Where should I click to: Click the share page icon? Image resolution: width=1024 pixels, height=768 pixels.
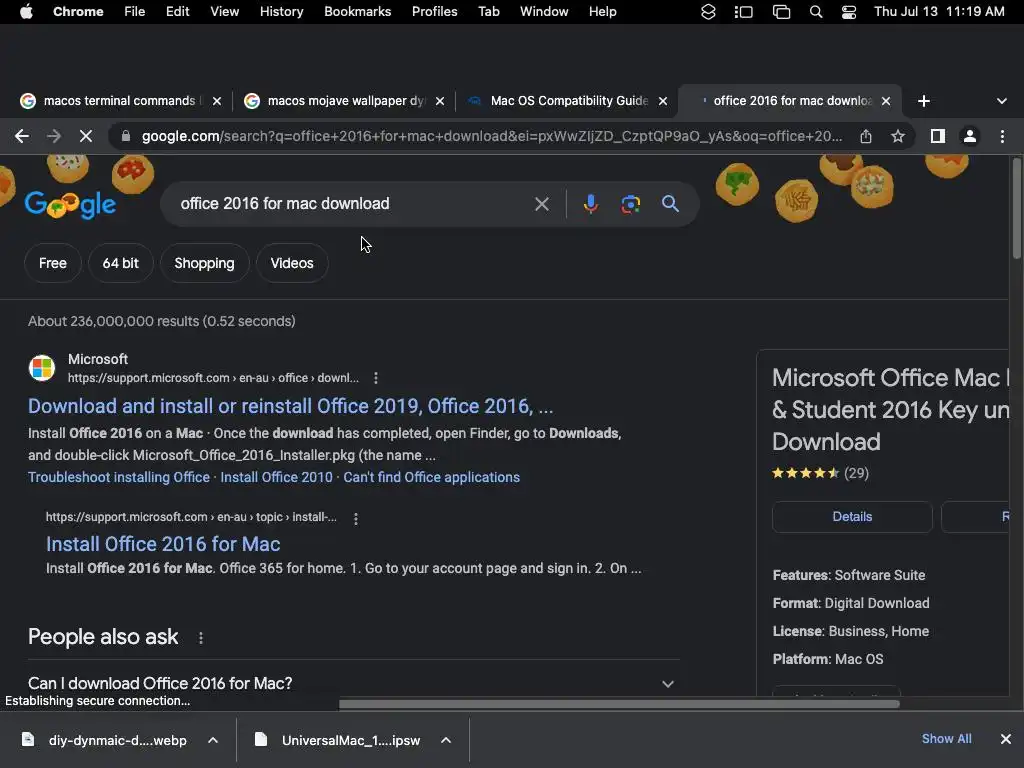[865, 136]
